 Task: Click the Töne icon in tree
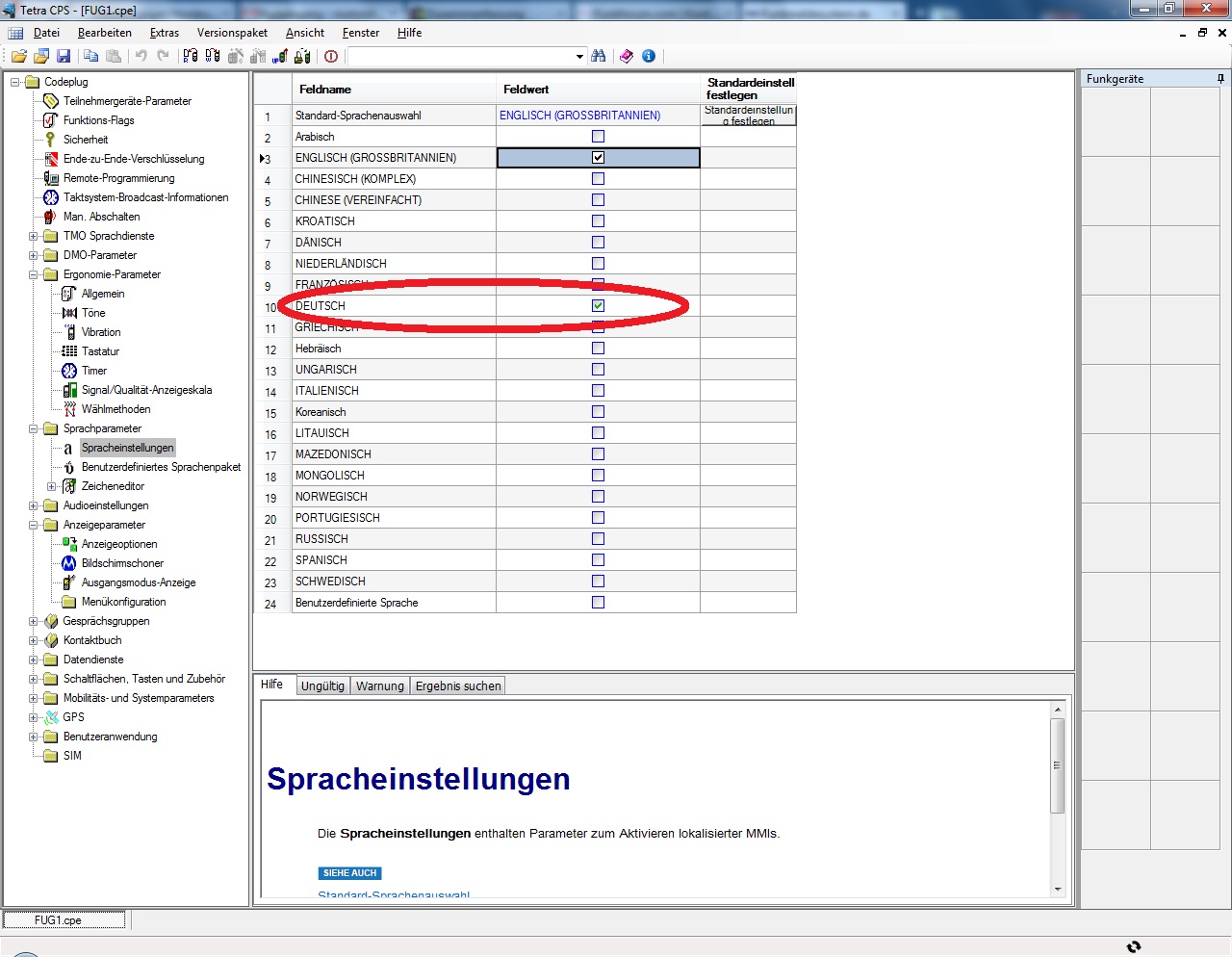69,313
